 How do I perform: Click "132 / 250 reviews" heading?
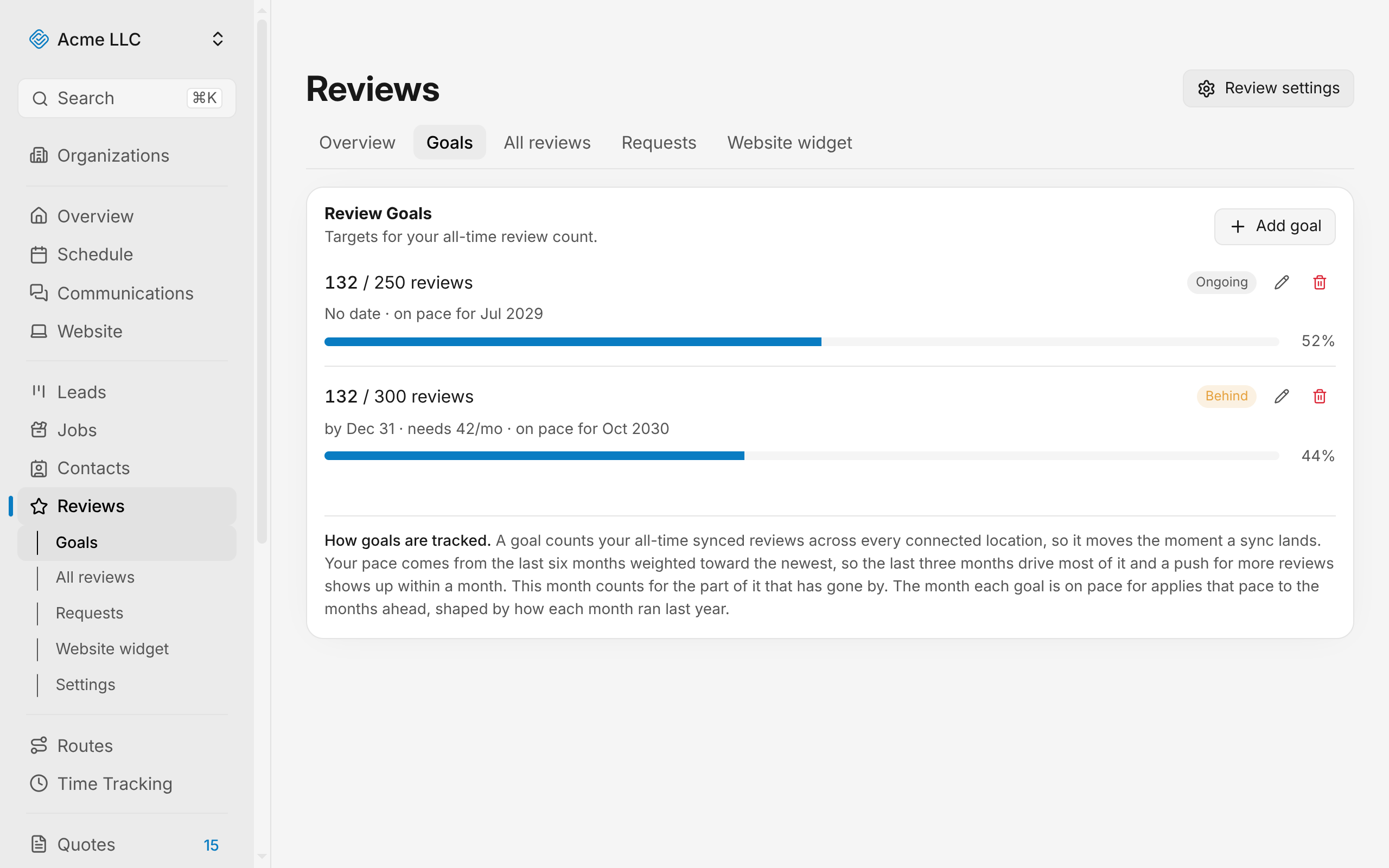tap(398, 283)
